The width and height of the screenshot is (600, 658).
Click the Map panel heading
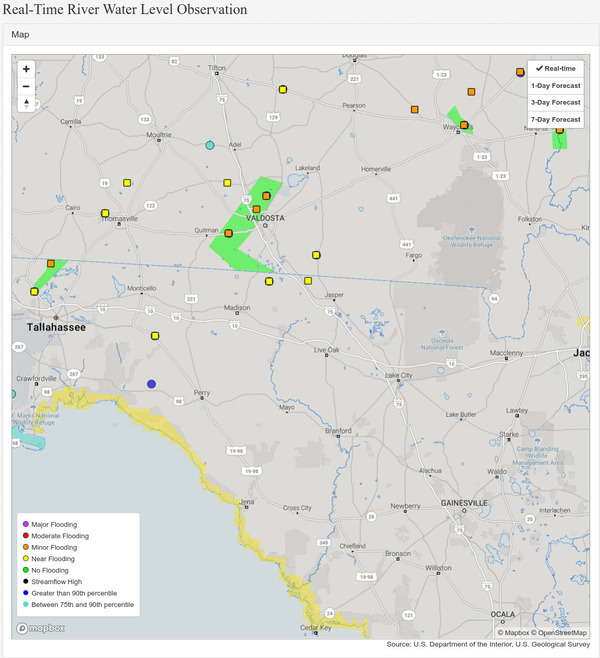(20, 34)
